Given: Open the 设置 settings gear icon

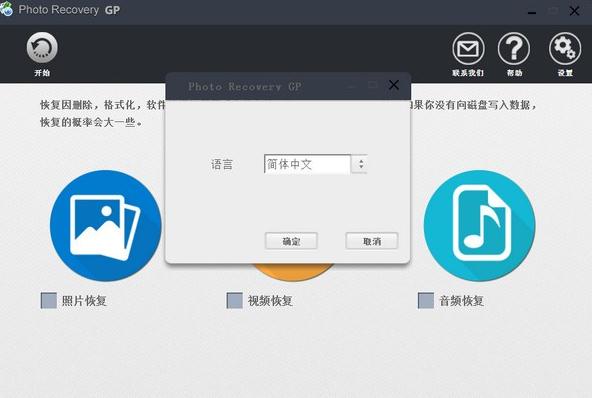Looking at the screenshot, I should click(x=565, y=49).
